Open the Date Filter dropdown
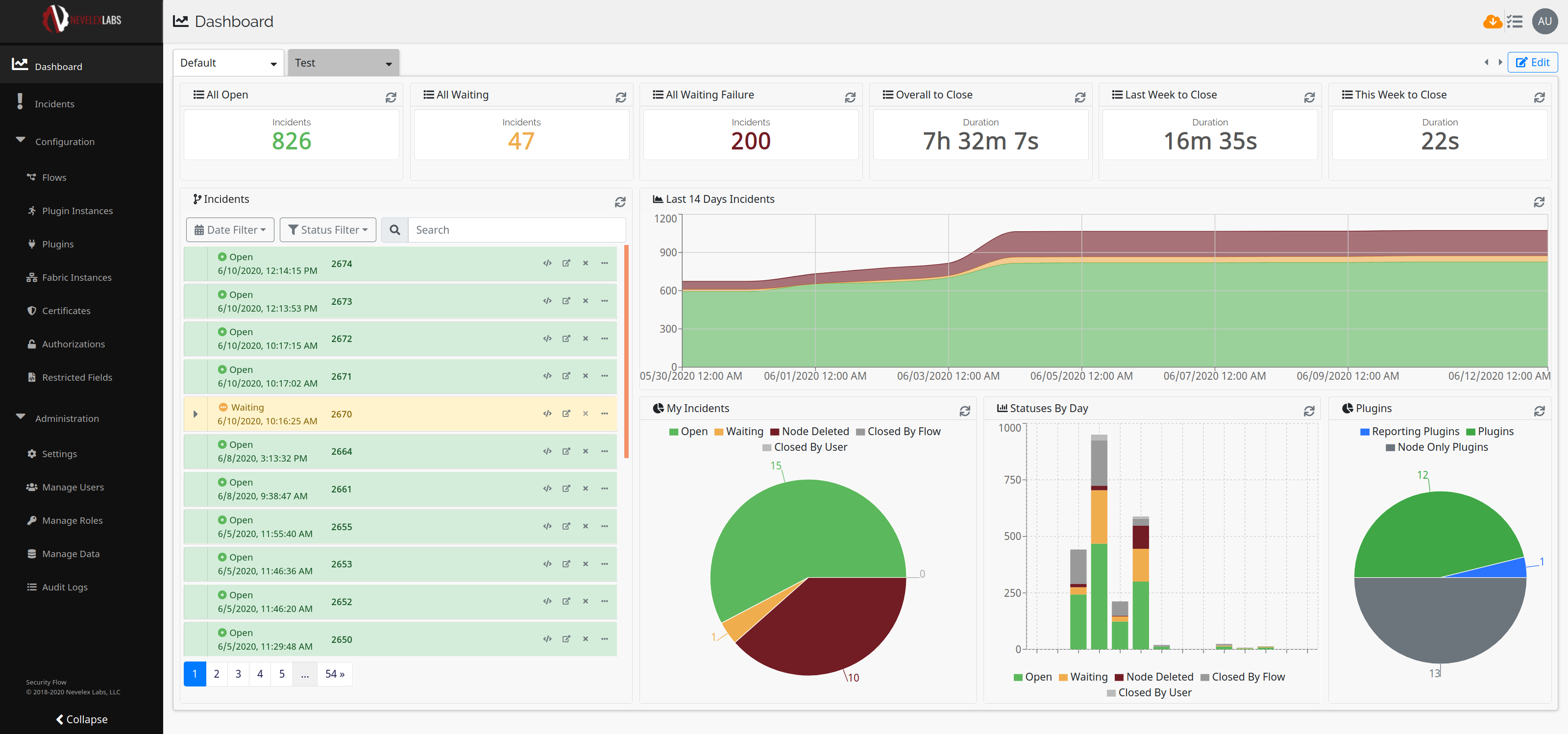Image resolution: width=1568 pixels, height=734 pixels. 230,230
